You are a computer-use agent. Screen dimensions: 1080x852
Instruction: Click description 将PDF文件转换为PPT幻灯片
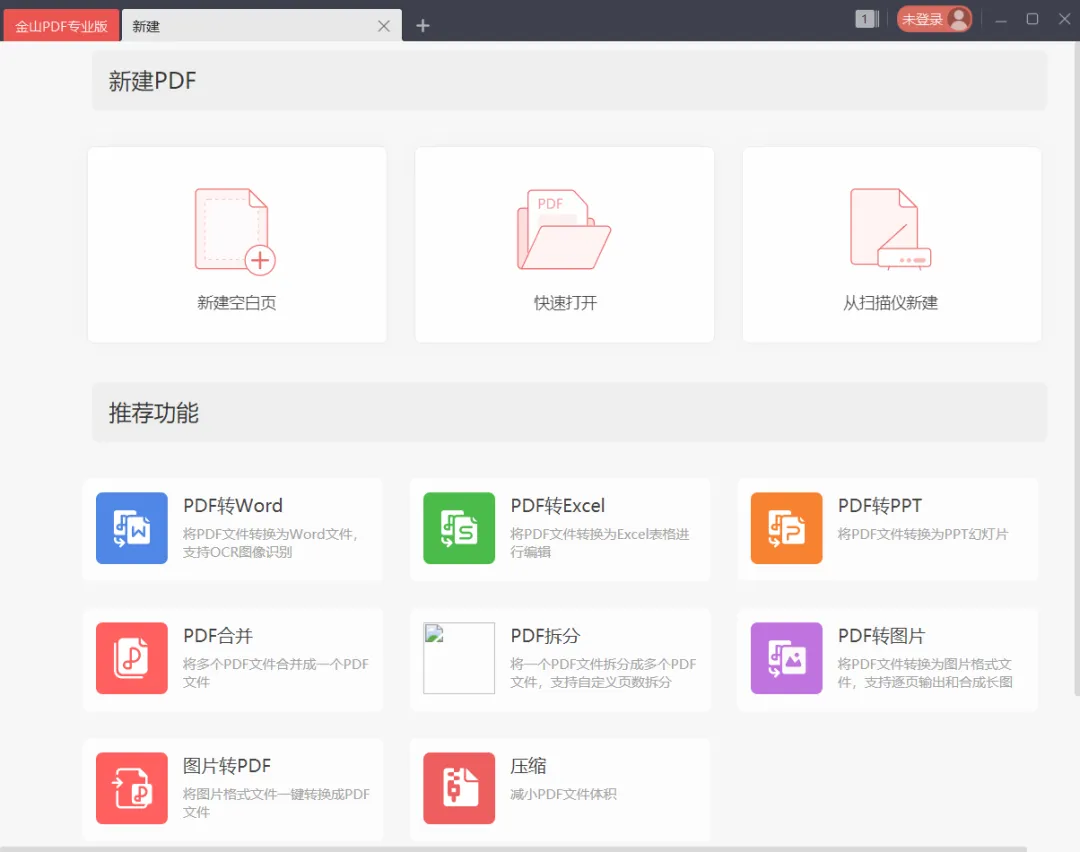click(923, 534)
